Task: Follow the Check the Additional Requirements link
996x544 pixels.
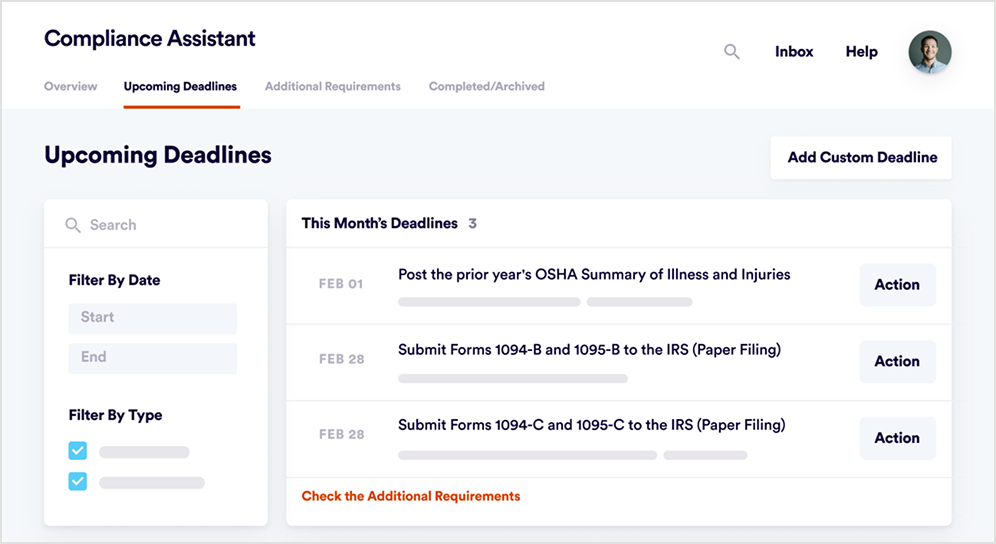Action: click(411, 496)
